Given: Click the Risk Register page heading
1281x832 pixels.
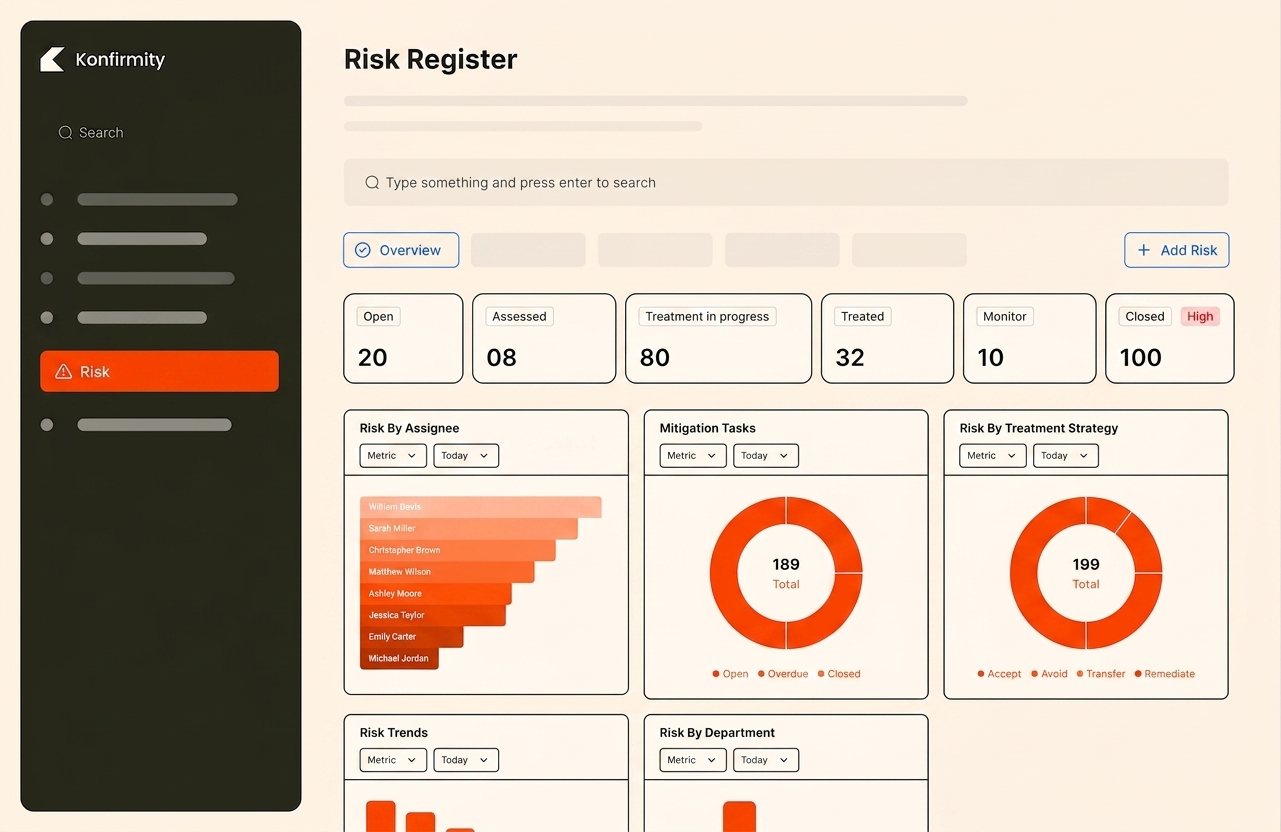Looking at the screenshot, I should tap(431, 59).
